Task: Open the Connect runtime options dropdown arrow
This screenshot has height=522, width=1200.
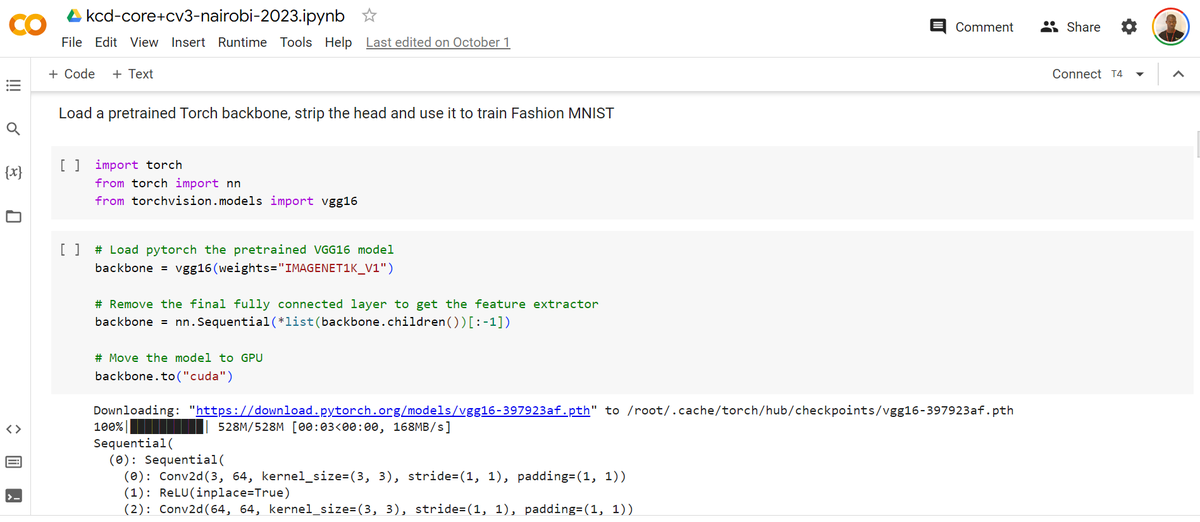Action: tap(1139, 74)
